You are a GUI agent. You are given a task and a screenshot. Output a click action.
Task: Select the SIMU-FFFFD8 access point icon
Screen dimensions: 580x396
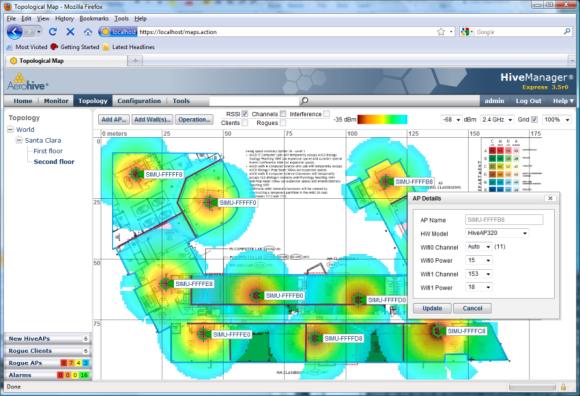pyautogui.click(x=315, y=338)
